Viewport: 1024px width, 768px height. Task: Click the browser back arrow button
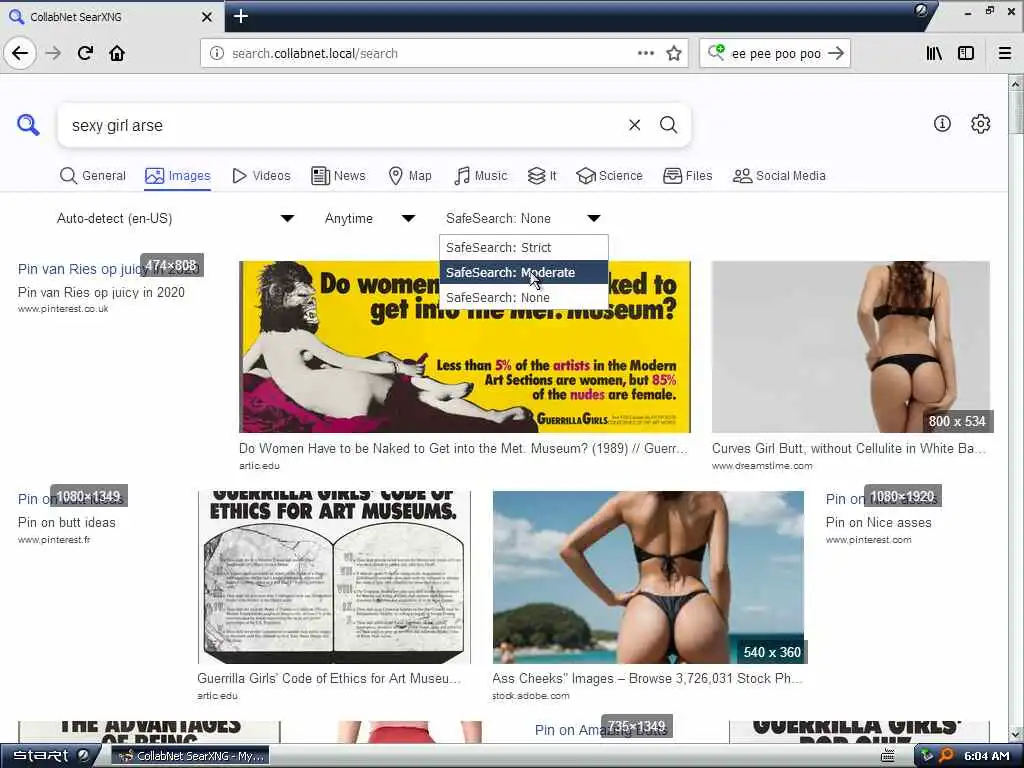click(x=20, y=53)
